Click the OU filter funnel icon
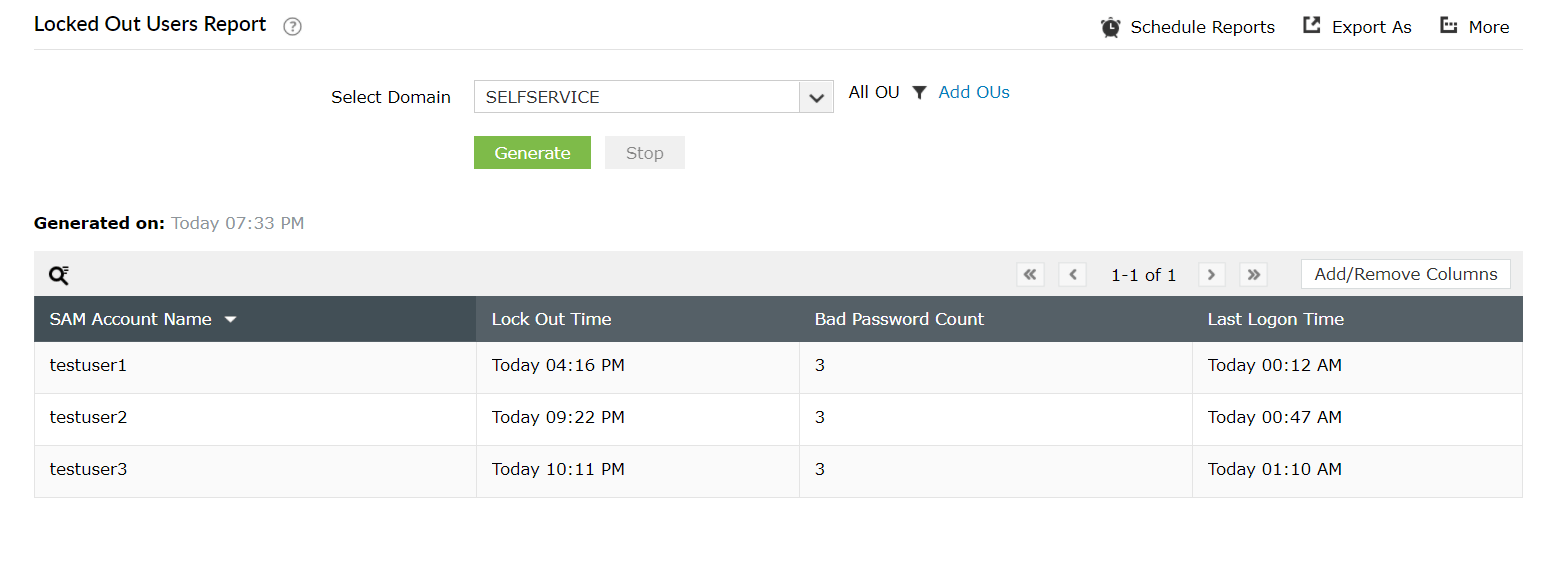 [919, 93]
